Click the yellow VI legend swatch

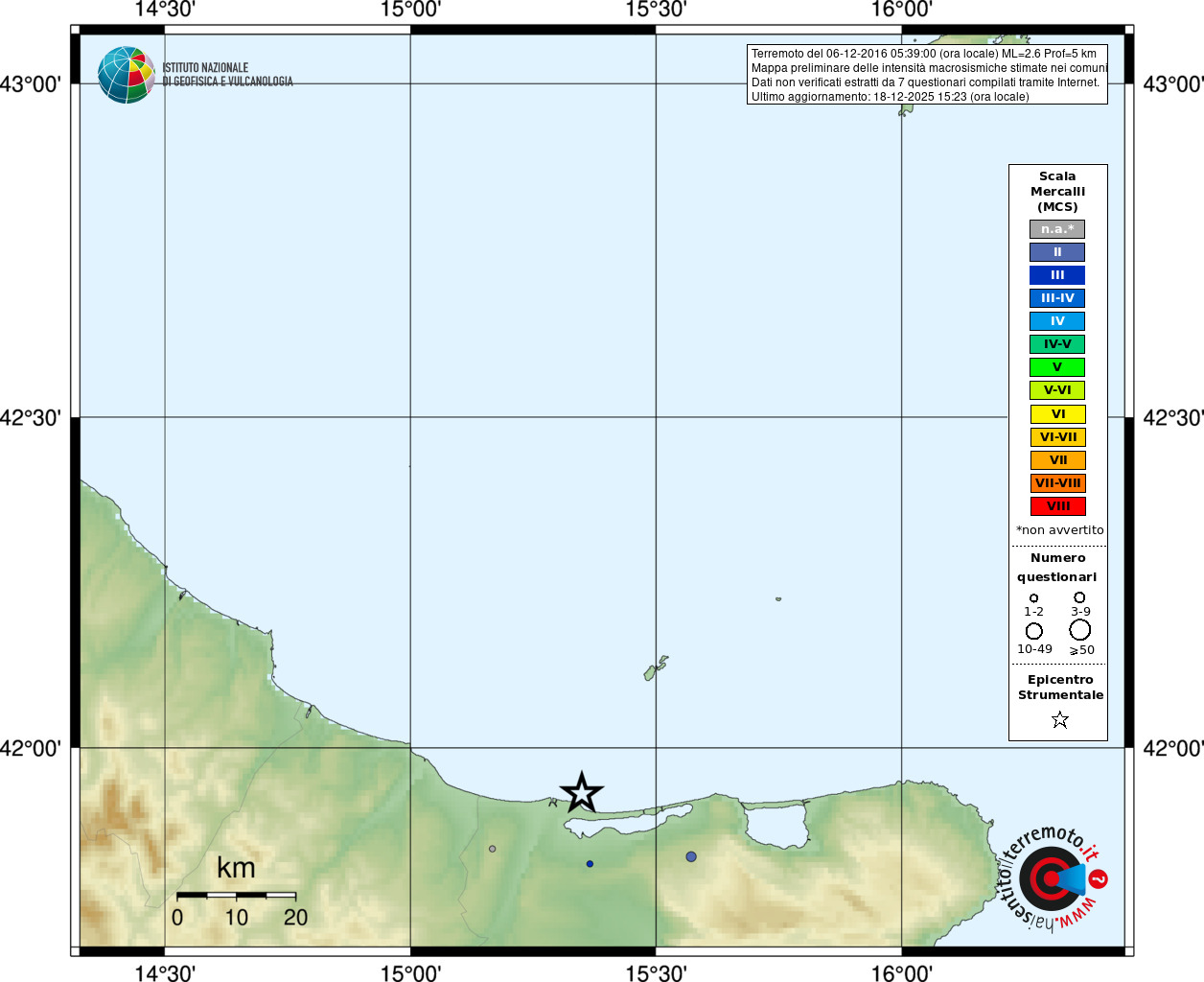pos(1057,414)
